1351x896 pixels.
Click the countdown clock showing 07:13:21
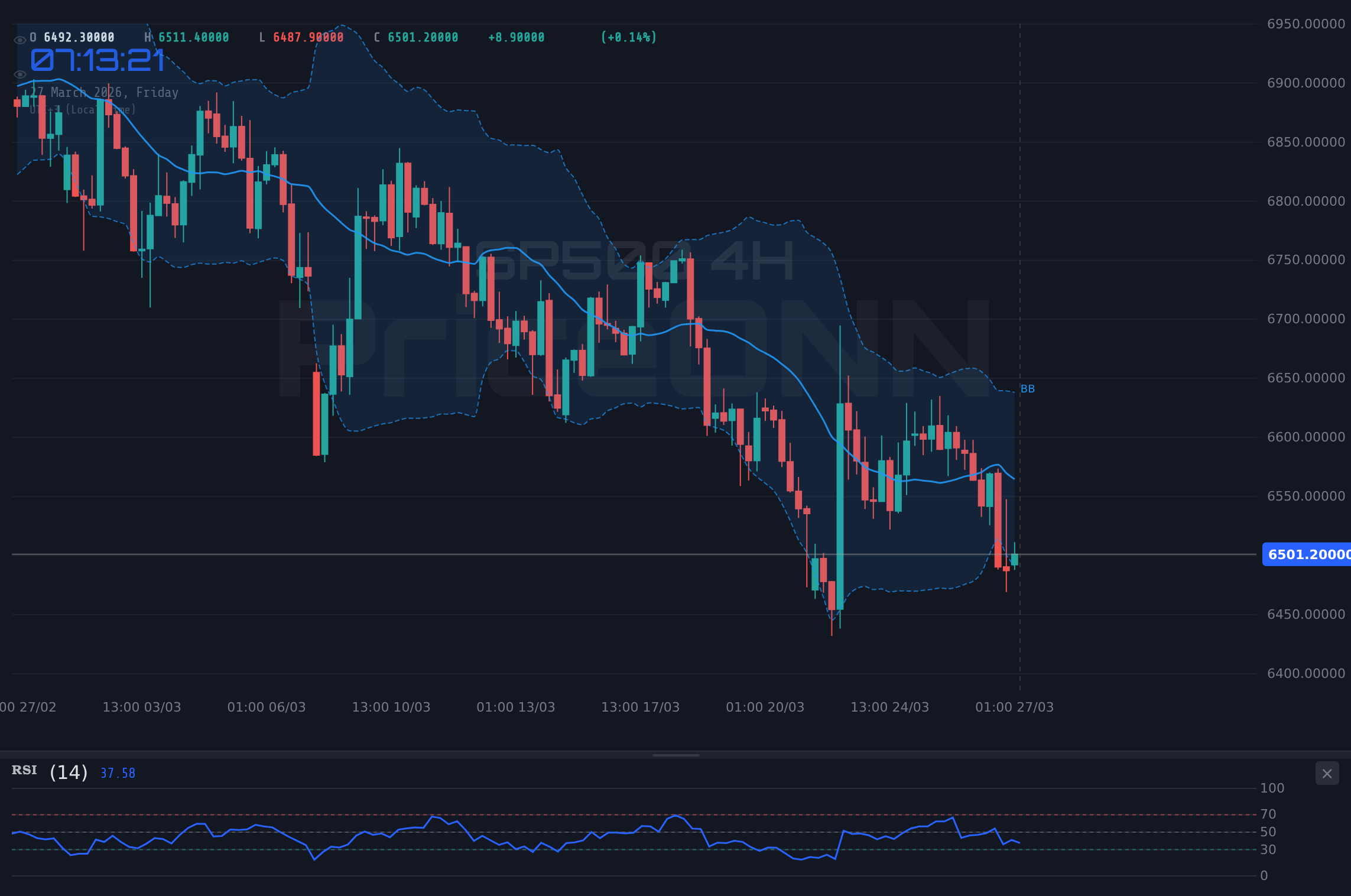point(98,59)
